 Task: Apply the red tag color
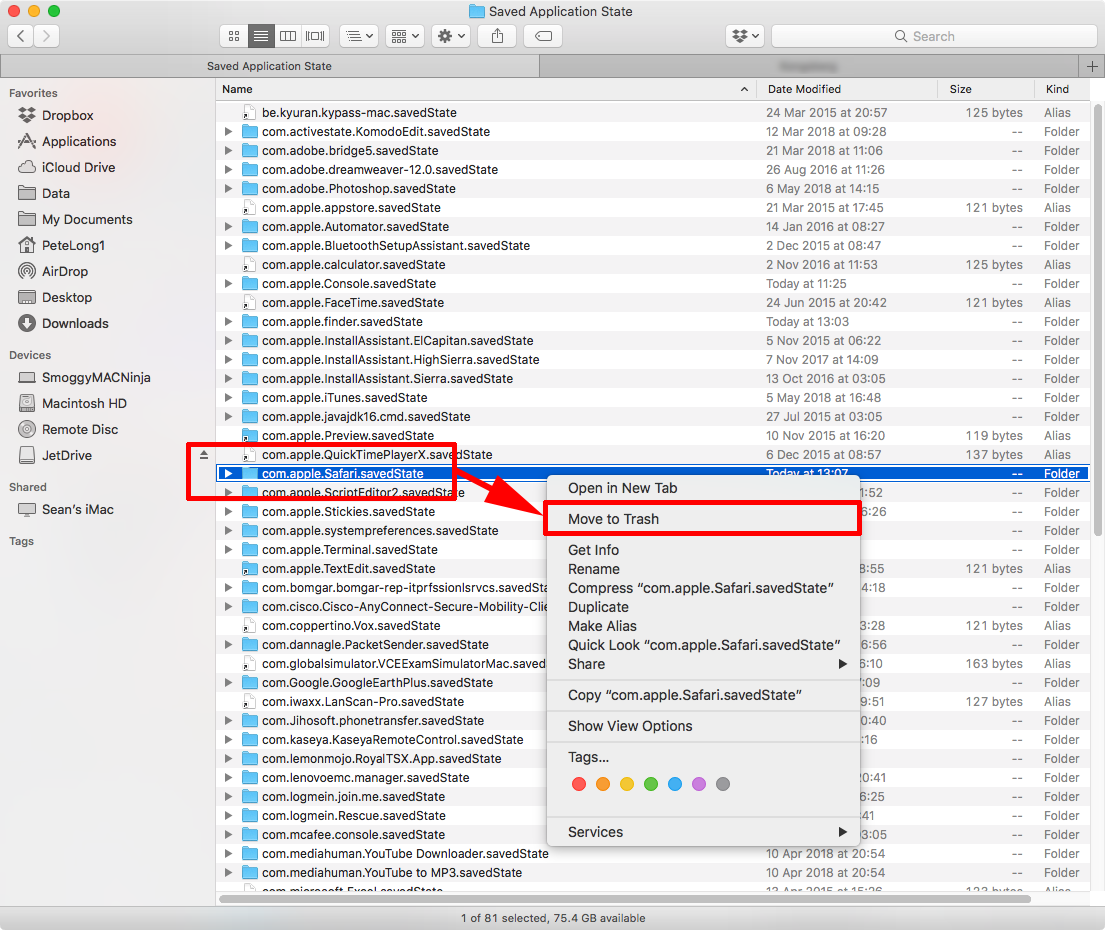point(579,784)
